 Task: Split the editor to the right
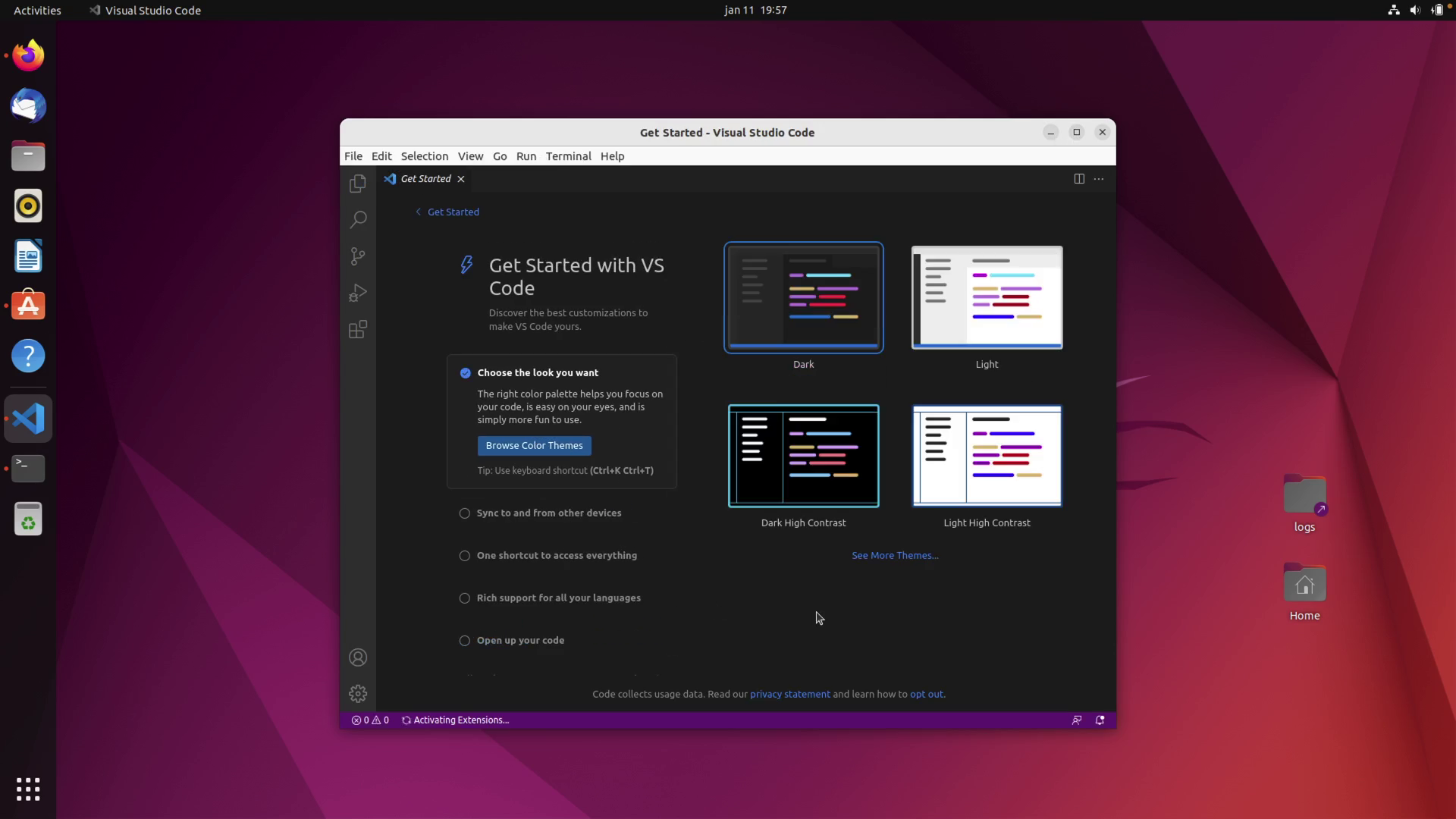pyautogui.click(x=1078, y=179)
